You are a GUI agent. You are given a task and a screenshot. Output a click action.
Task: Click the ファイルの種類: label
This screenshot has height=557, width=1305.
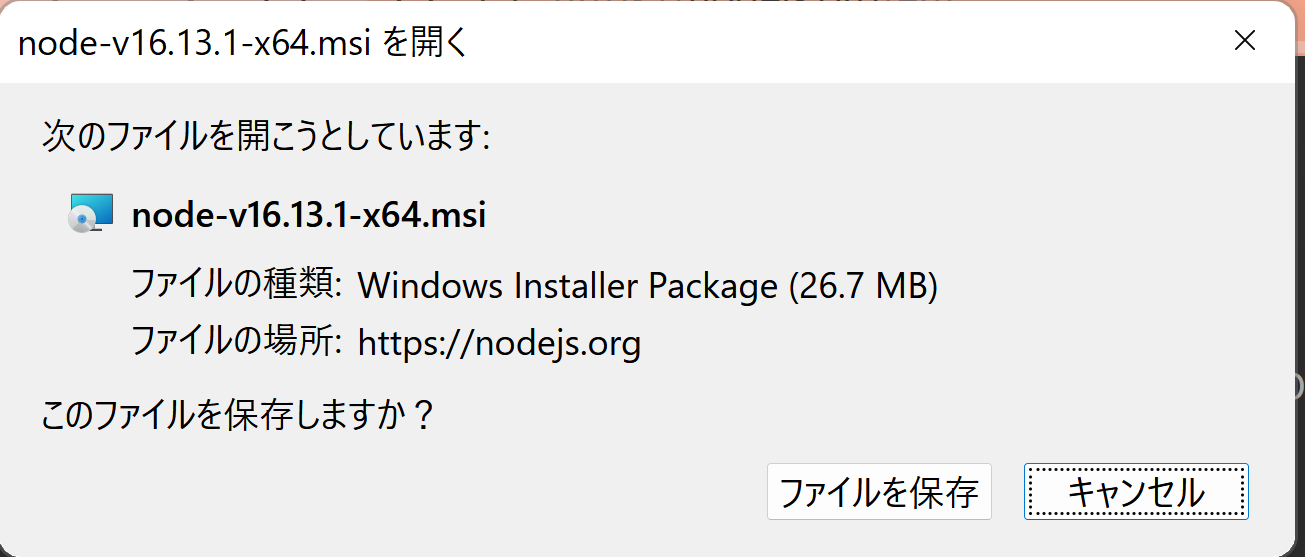click(x=238, y=286)
